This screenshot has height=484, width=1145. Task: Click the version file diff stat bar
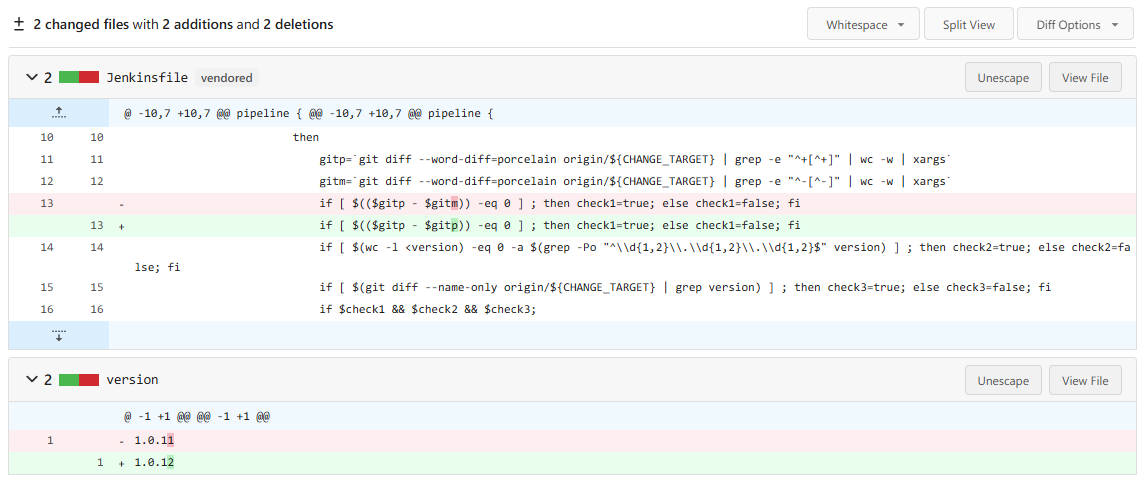(x=79, y=380)
